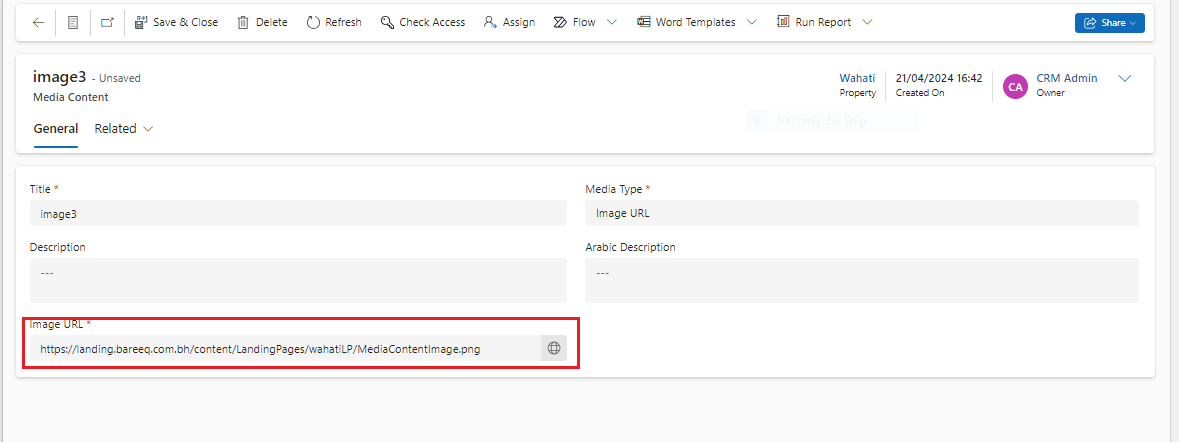Refresh the record
The image size is (1179, 442).
coord(334,22)
